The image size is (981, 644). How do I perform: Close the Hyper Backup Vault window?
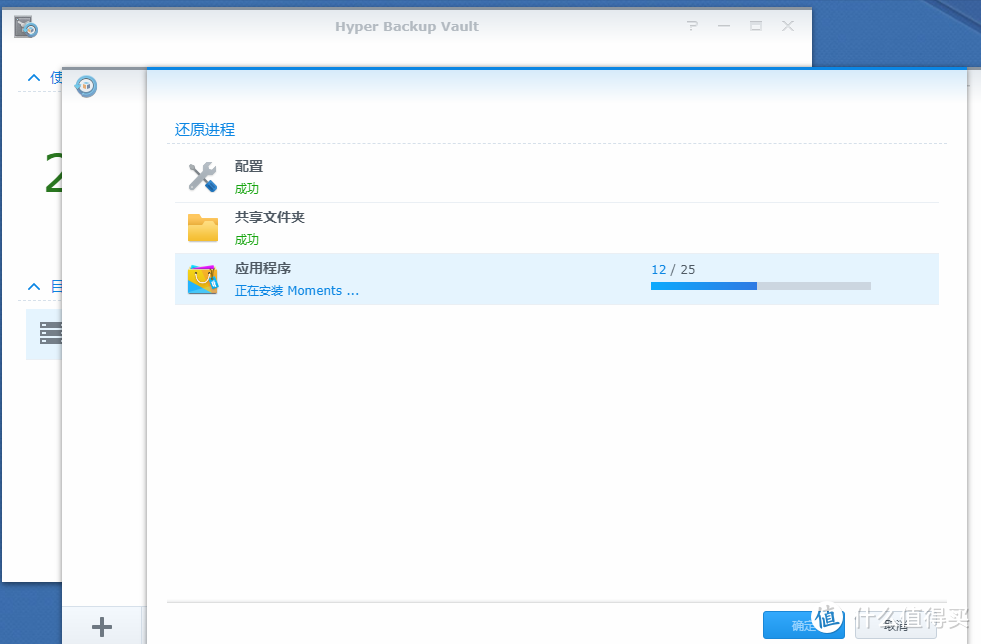coord(788,26)
